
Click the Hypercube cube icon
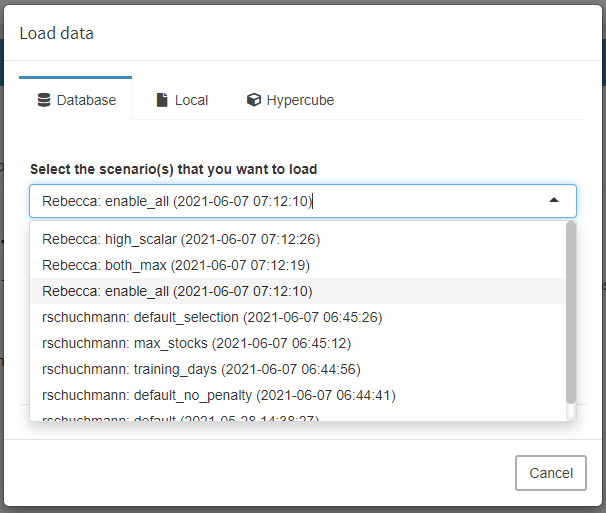[x=254, y=100]
